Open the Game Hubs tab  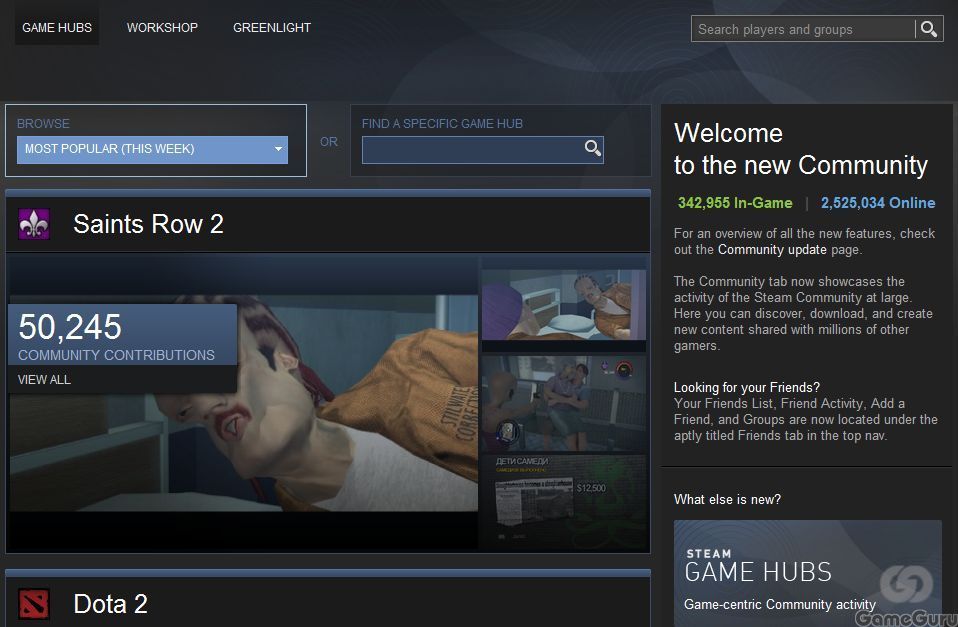pyautogui.click(x=57, y=28)
